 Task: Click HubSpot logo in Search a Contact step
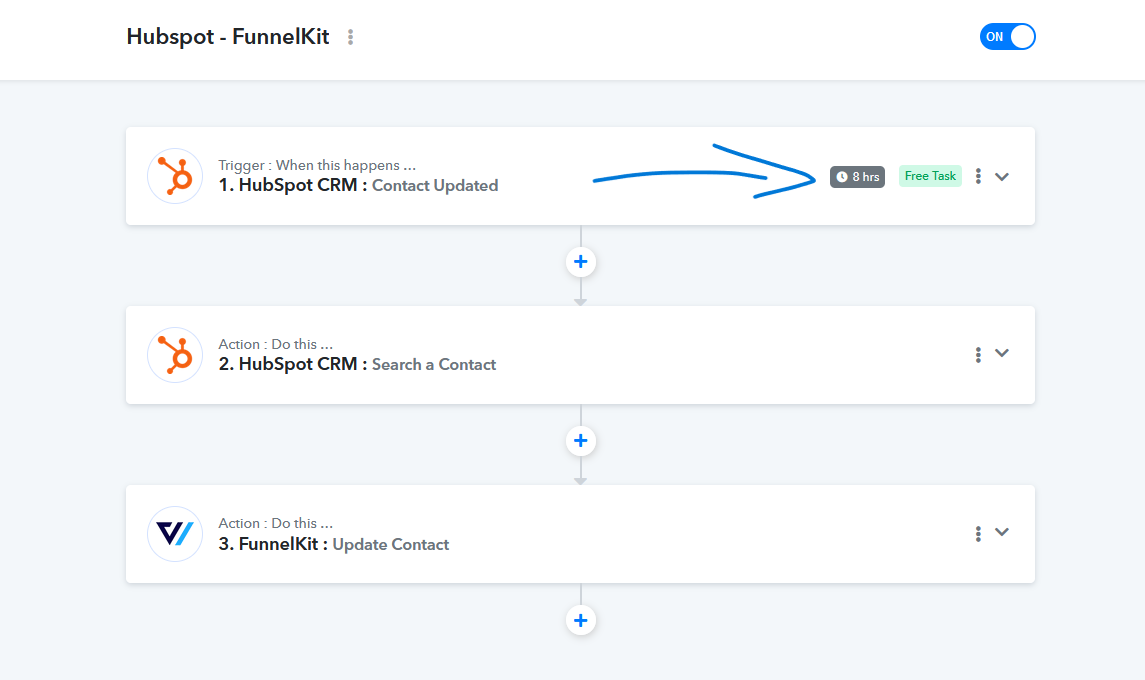point(175,355)
